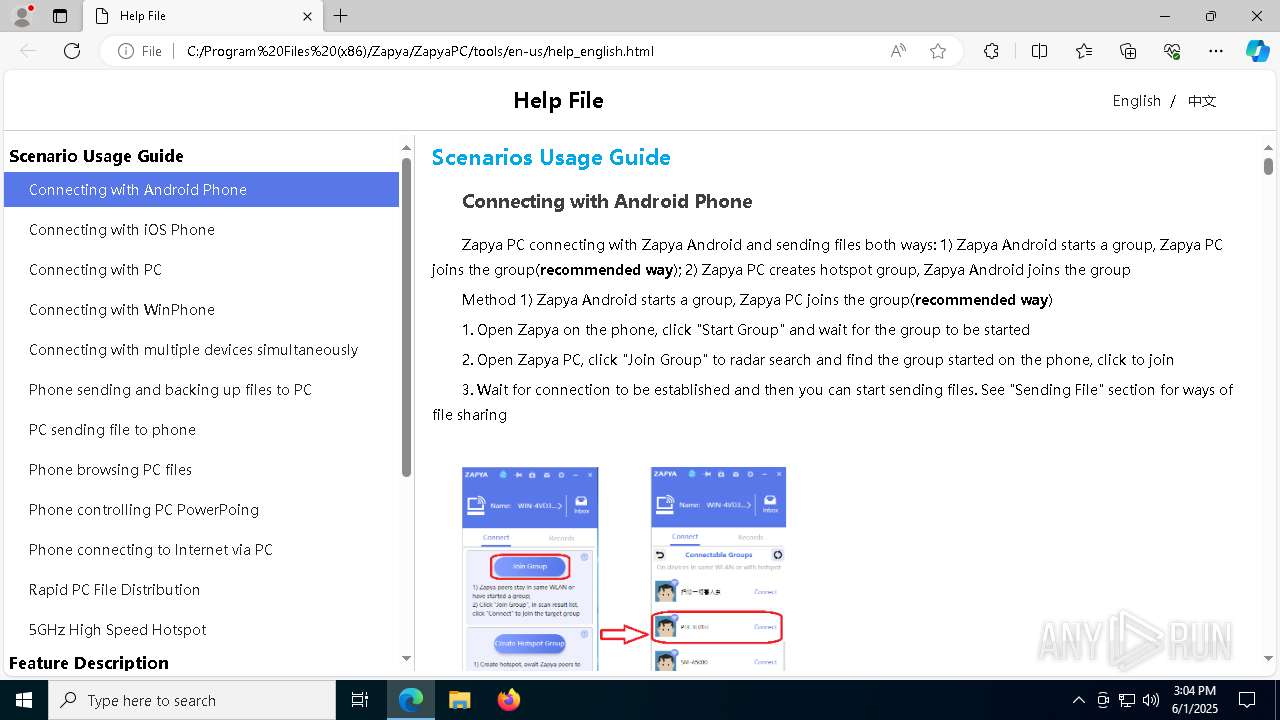Screen dimensions: 1280x720
Task: Click content scrollbar up arrow
Action: pyautogui.click(x=1268, y=148)
